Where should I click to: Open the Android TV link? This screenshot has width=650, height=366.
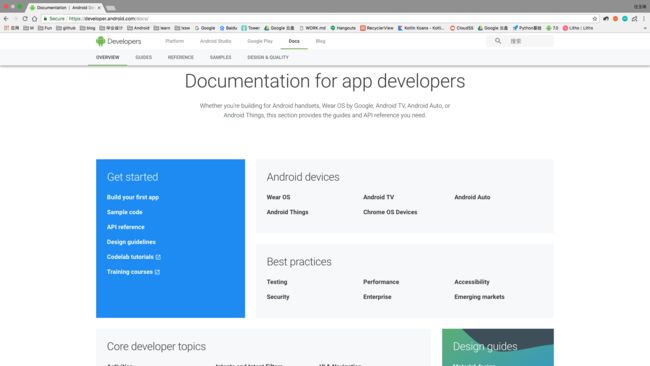coord(378,197)
